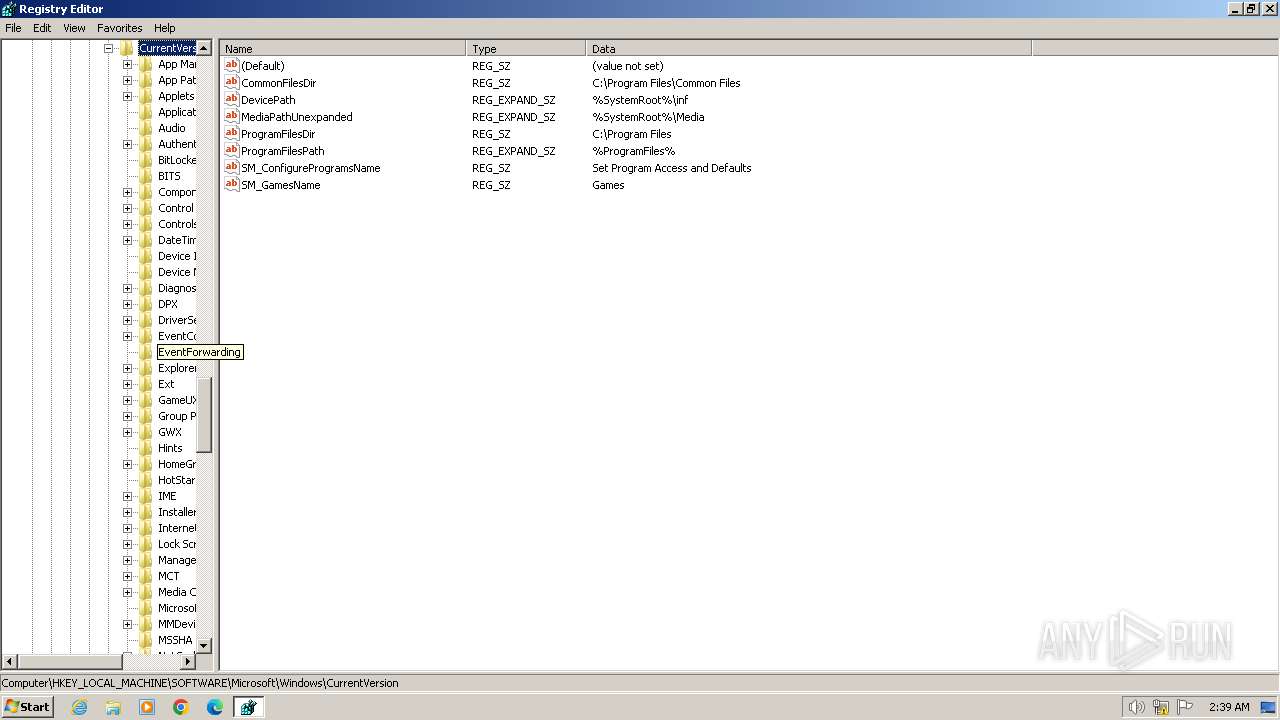Expand the Control Panel key node

pos(127,208)
